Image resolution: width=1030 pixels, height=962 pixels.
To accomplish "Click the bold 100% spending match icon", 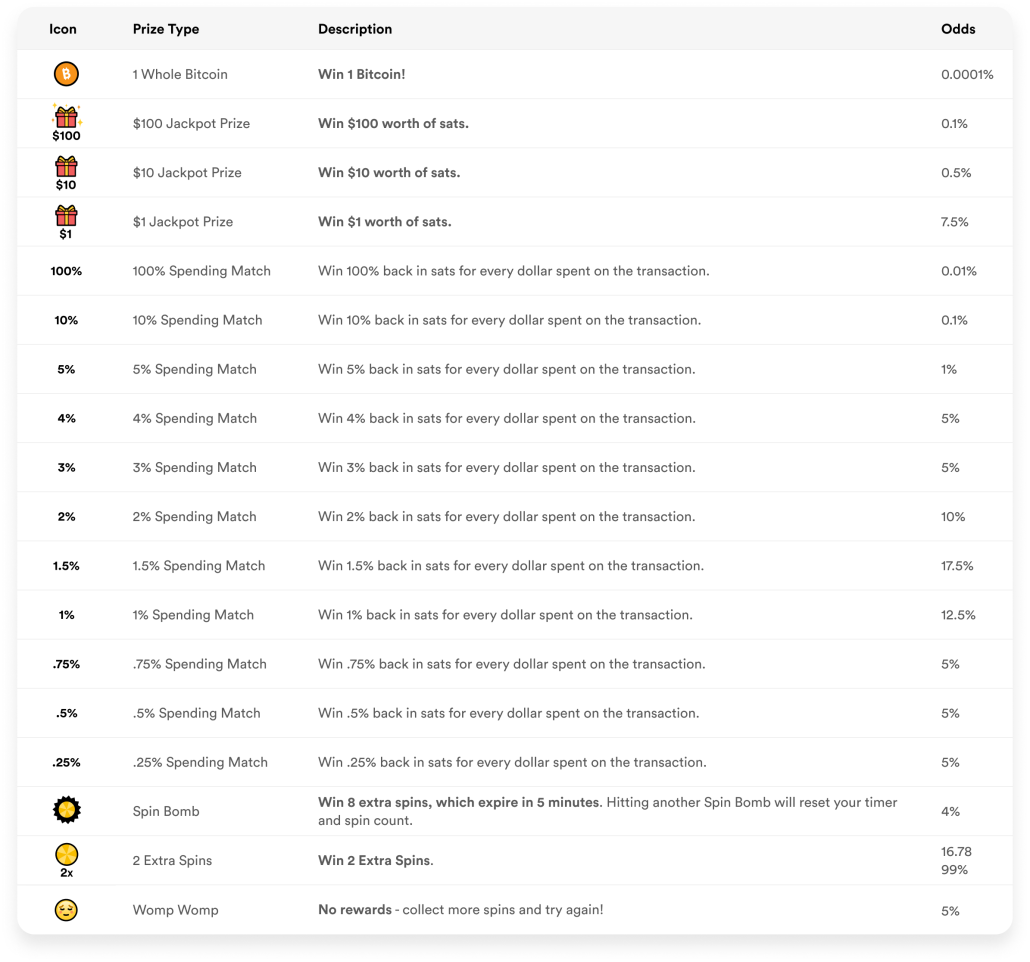I will pyautogui.click(x=66, y=271).
